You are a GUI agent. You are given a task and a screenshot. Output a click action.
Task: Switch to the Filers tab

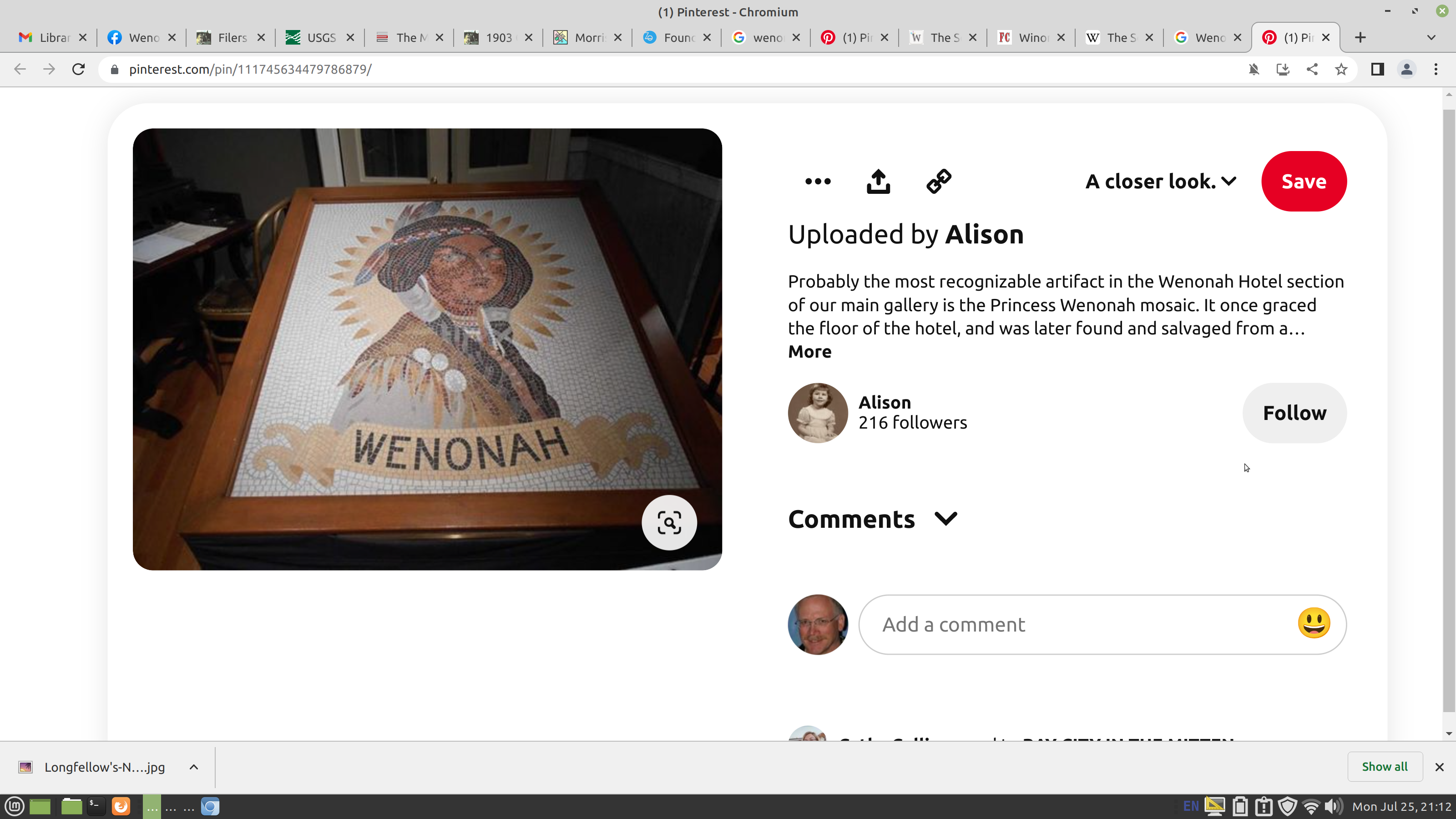[x=231, y=37]
